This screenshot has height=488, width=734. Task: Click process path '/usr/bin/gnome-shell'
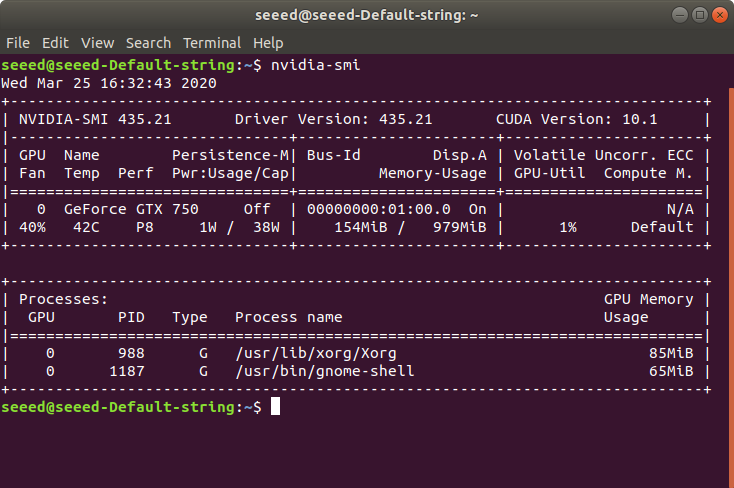click(324, 371)
